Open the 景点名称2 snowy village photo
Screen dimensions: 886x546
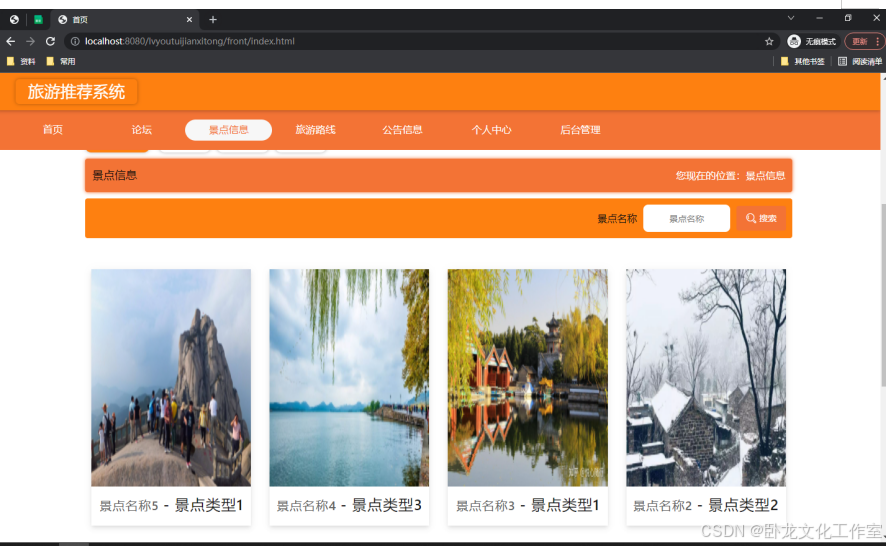pos(706,378)
